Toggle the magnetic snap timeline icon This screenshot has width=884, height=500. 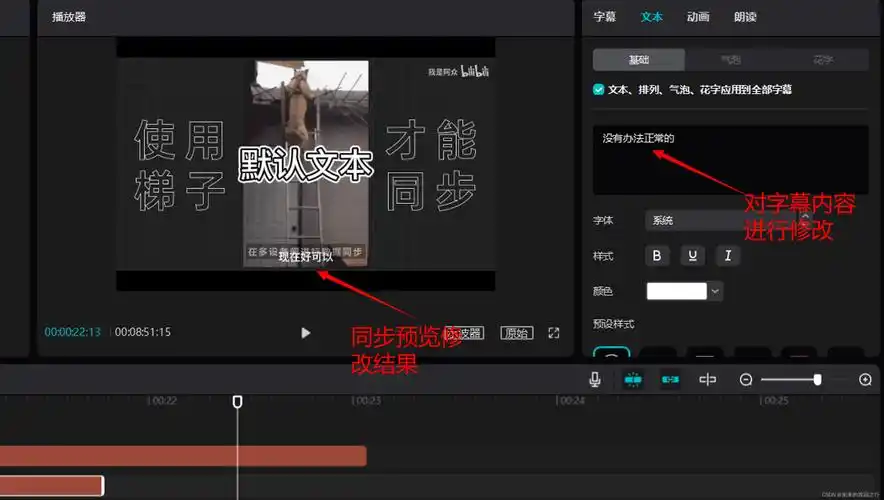(x=633, y=380)
